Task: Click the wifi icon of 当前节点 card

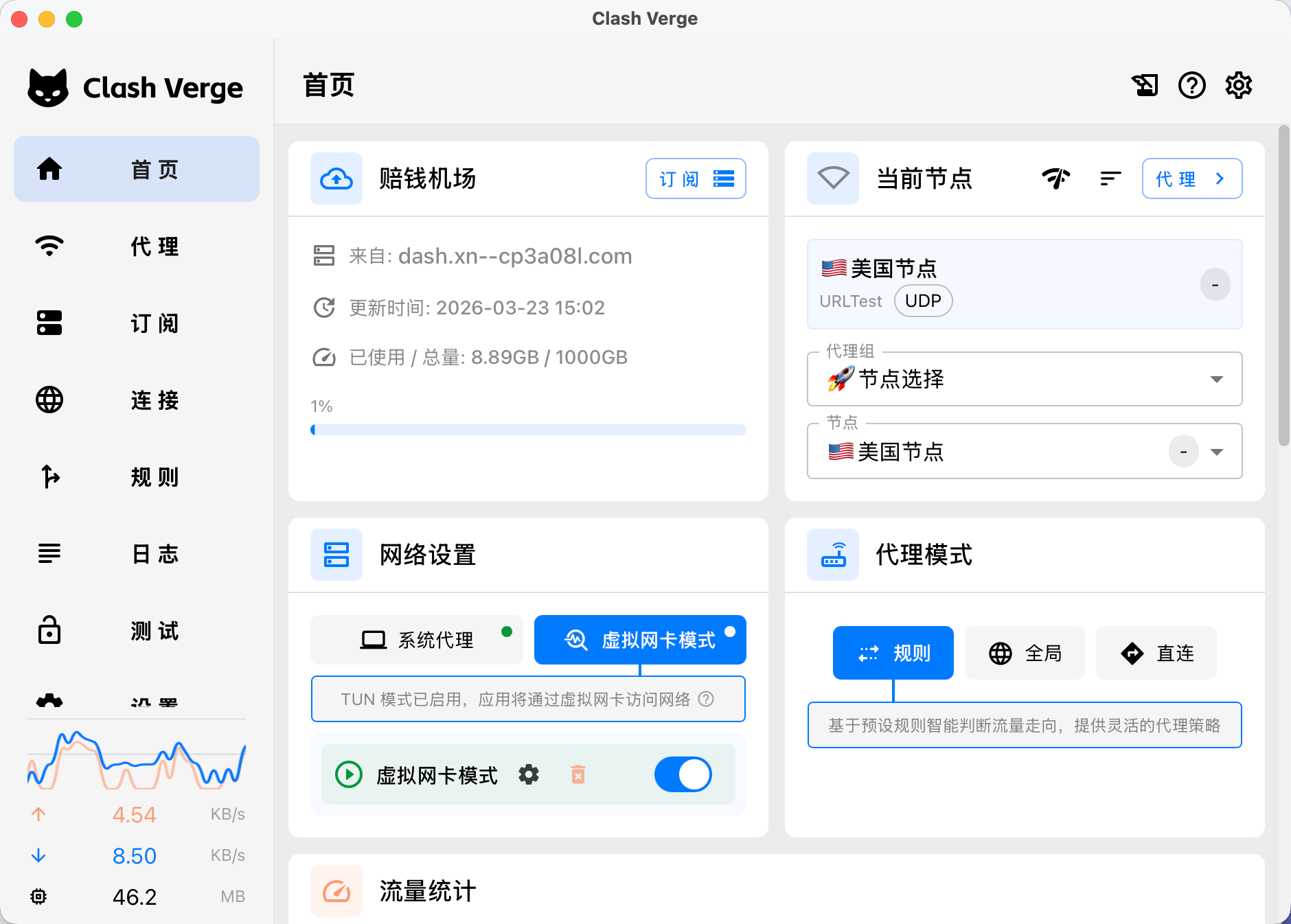Action: tap(833, 178)
